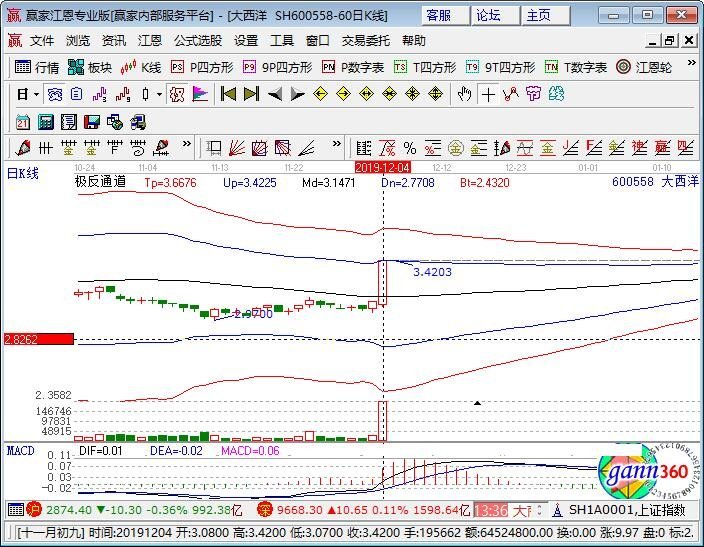Jump to last bar icon

251,94
